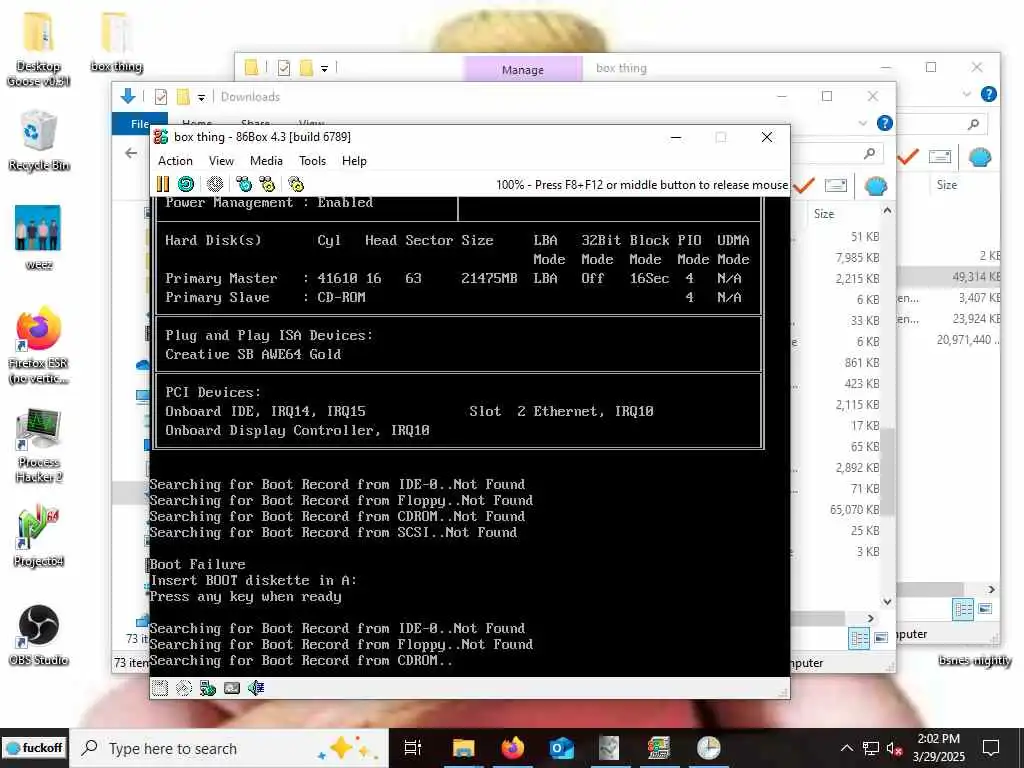The height and width of the screenshot is (768, 1024).
Task: Click the CD-ROM icon in 86Box status bar
Action: 184,688
